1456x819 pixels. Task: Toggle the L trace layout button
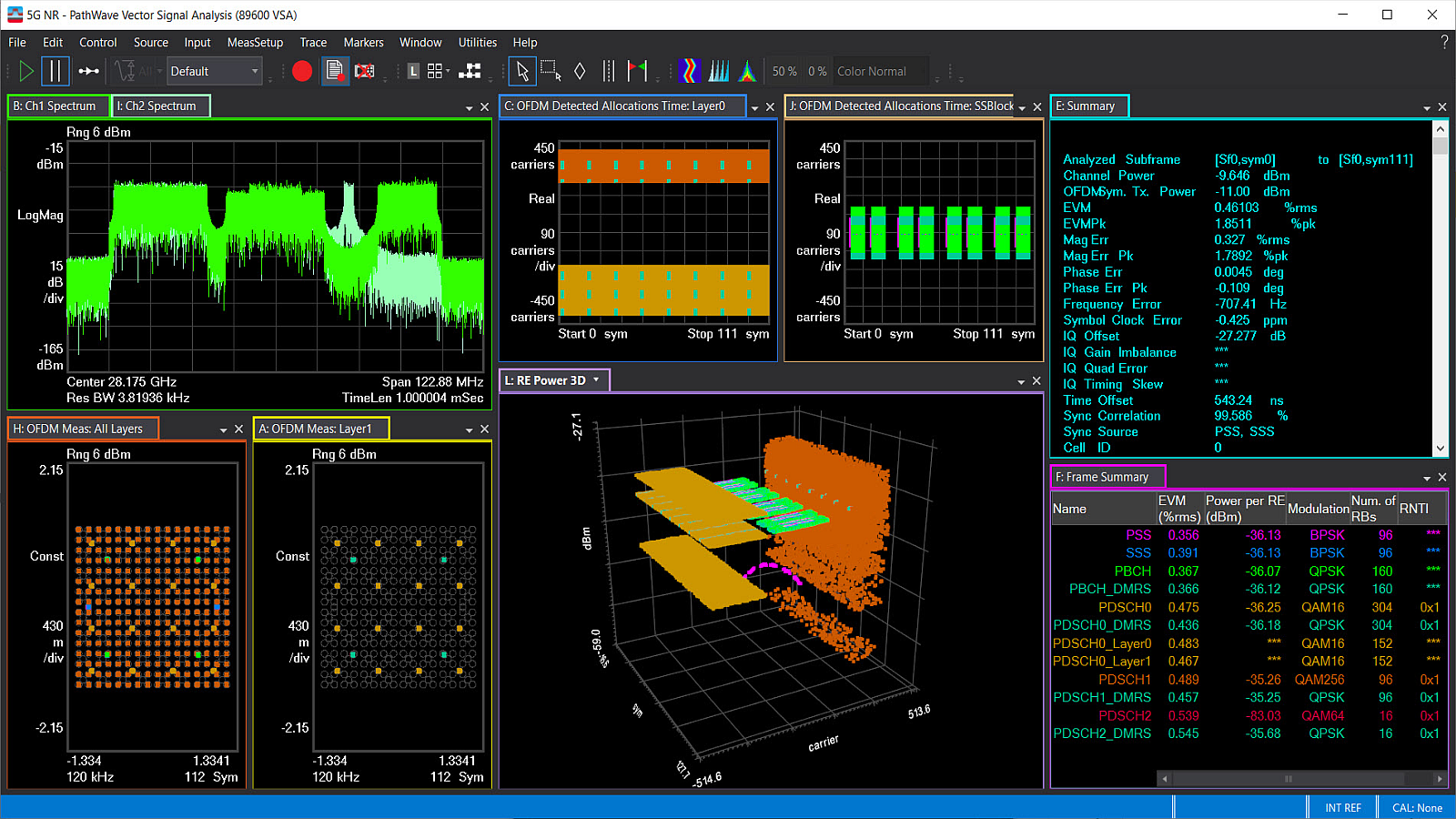(414, 70)
